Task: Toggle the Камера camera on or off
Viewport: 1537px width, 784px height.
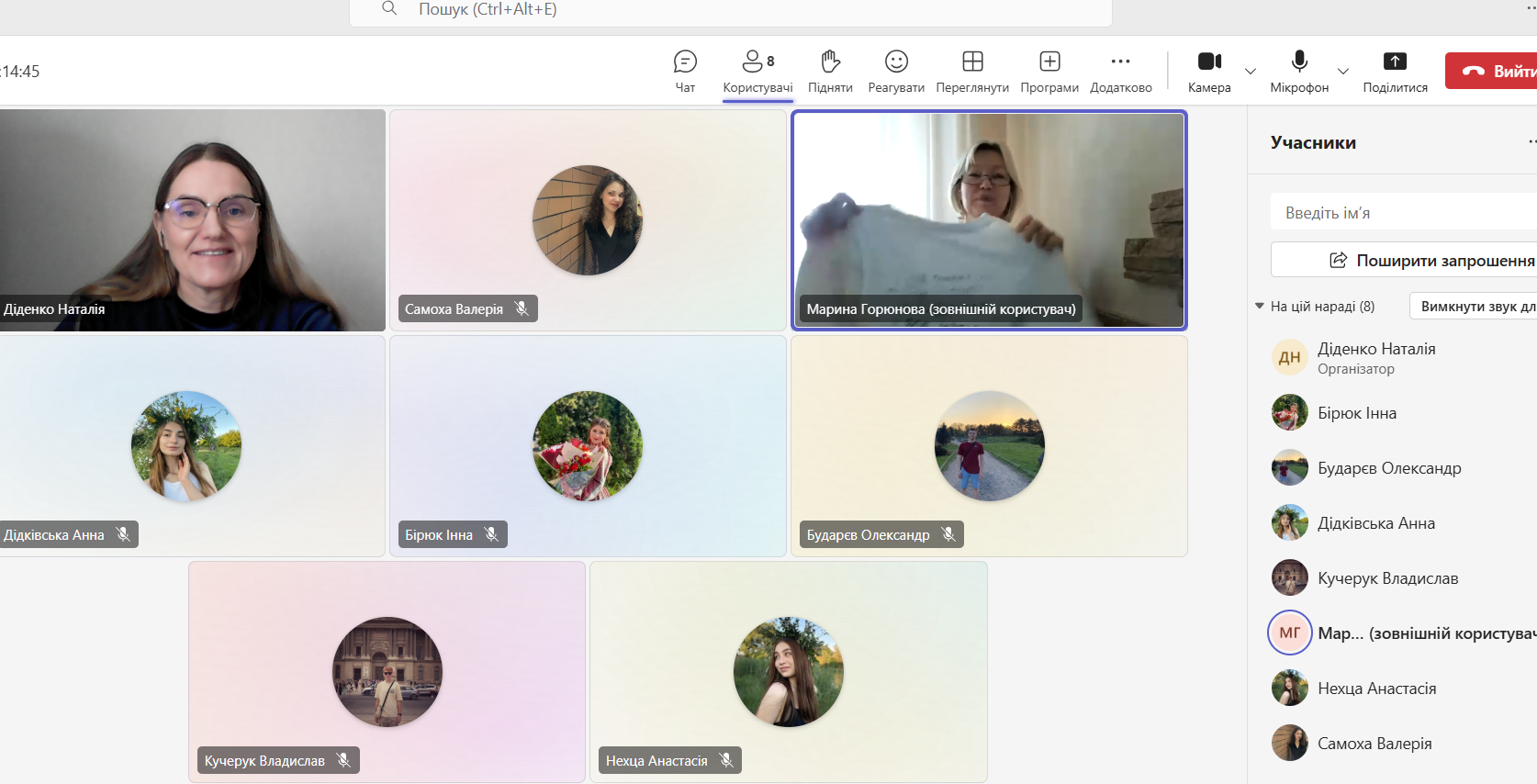Action: point(1209,72)
